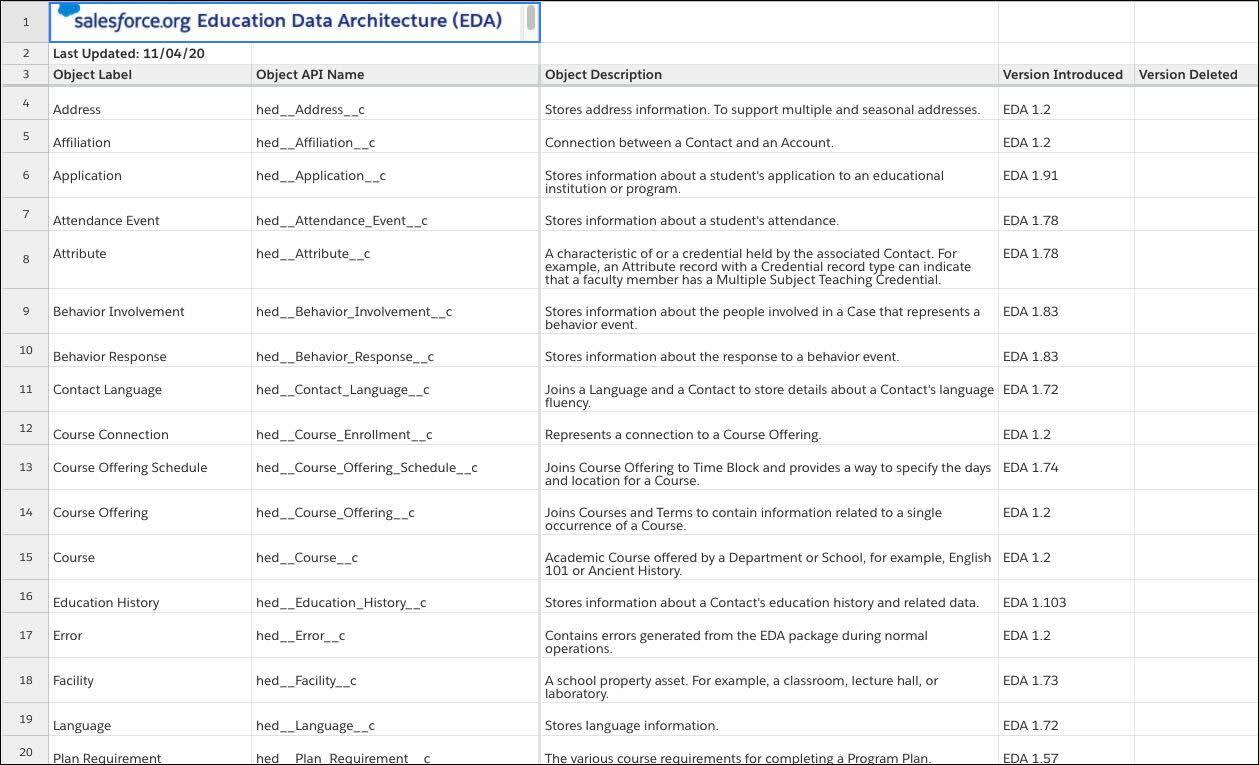
Task: Select the "EDA 1.103" version cell
Action: coord(1032,602)
